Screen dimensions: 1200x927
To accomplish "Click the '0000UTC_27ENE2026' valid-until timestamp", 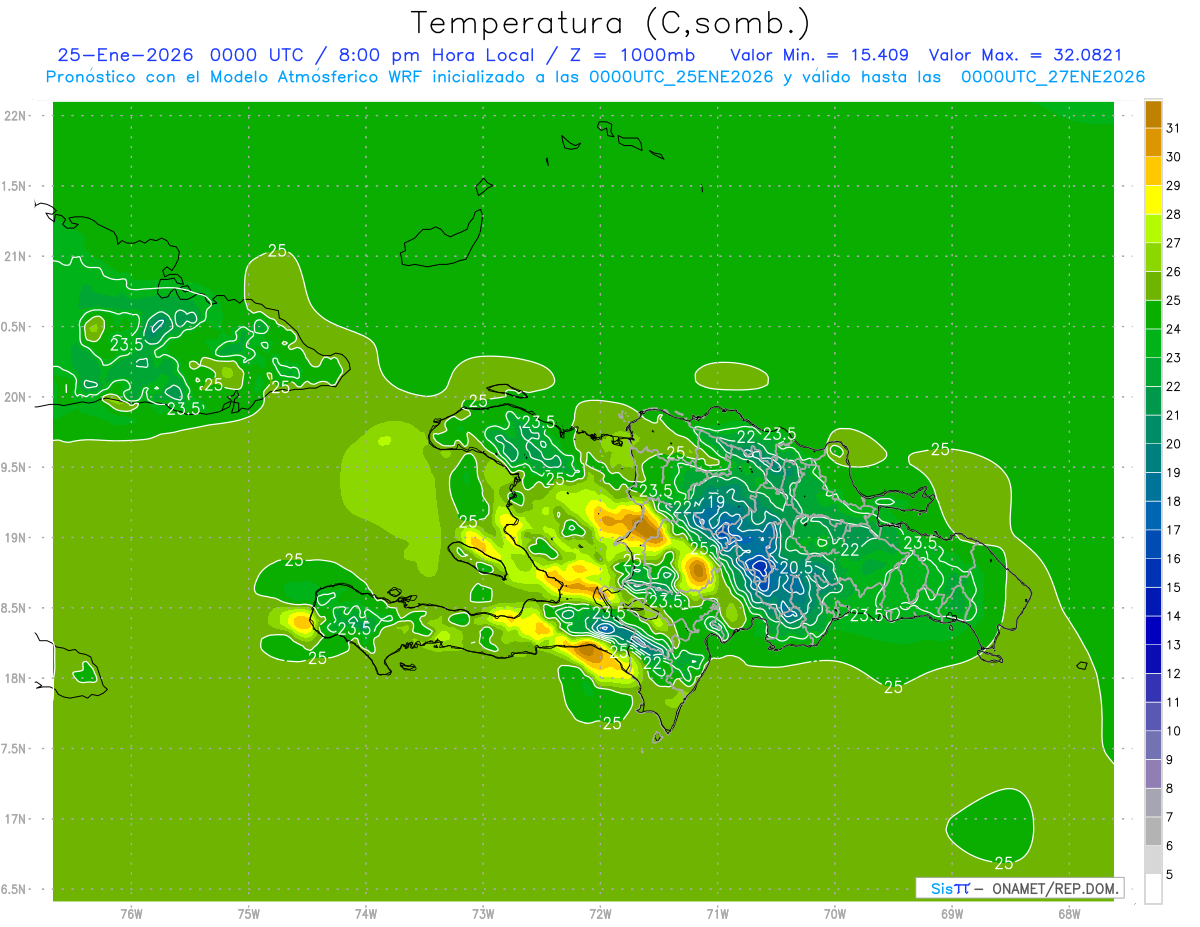I will [1053, 77].
